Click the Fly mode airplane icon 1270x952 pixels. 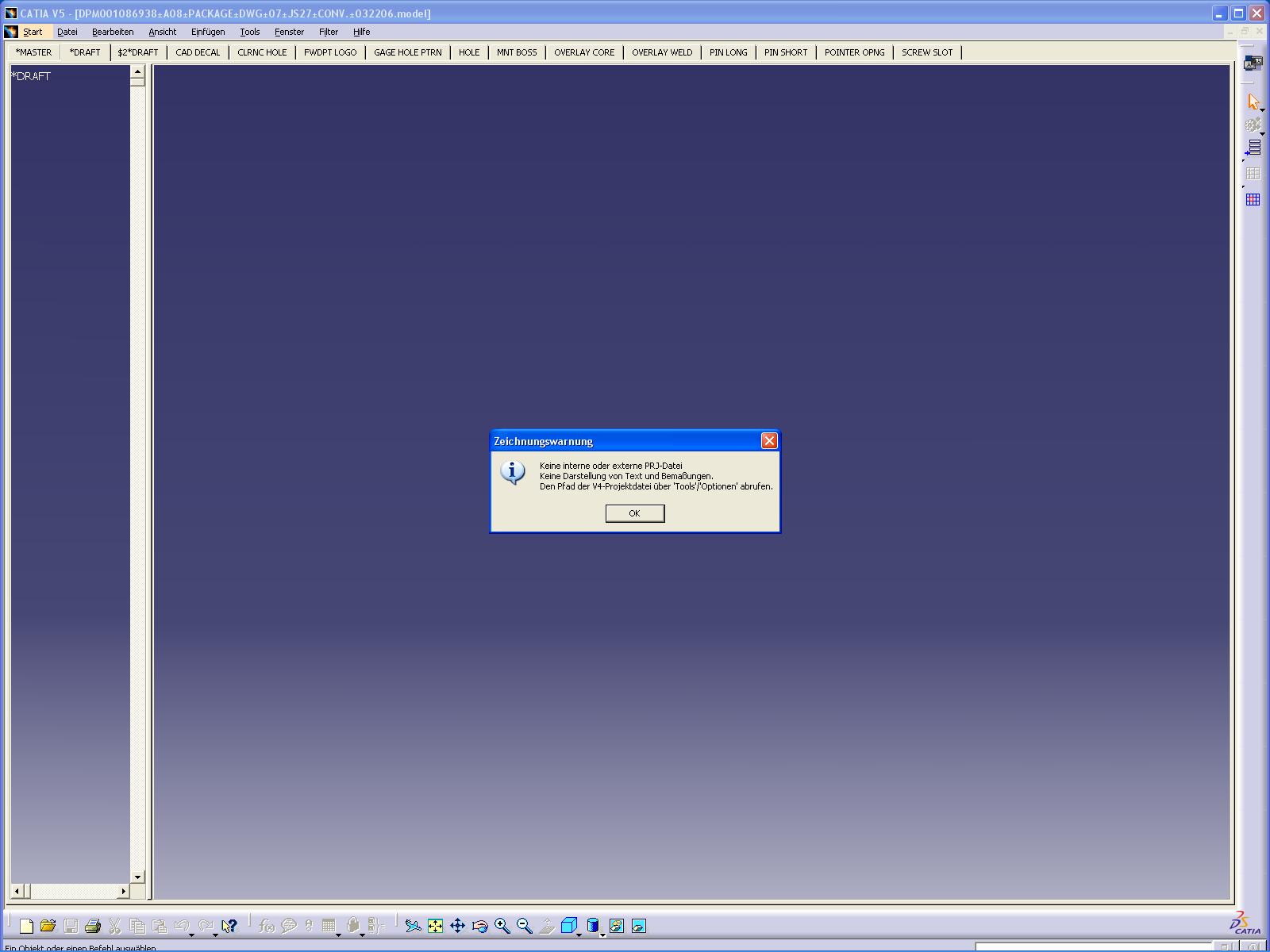(x=413, y=926)
